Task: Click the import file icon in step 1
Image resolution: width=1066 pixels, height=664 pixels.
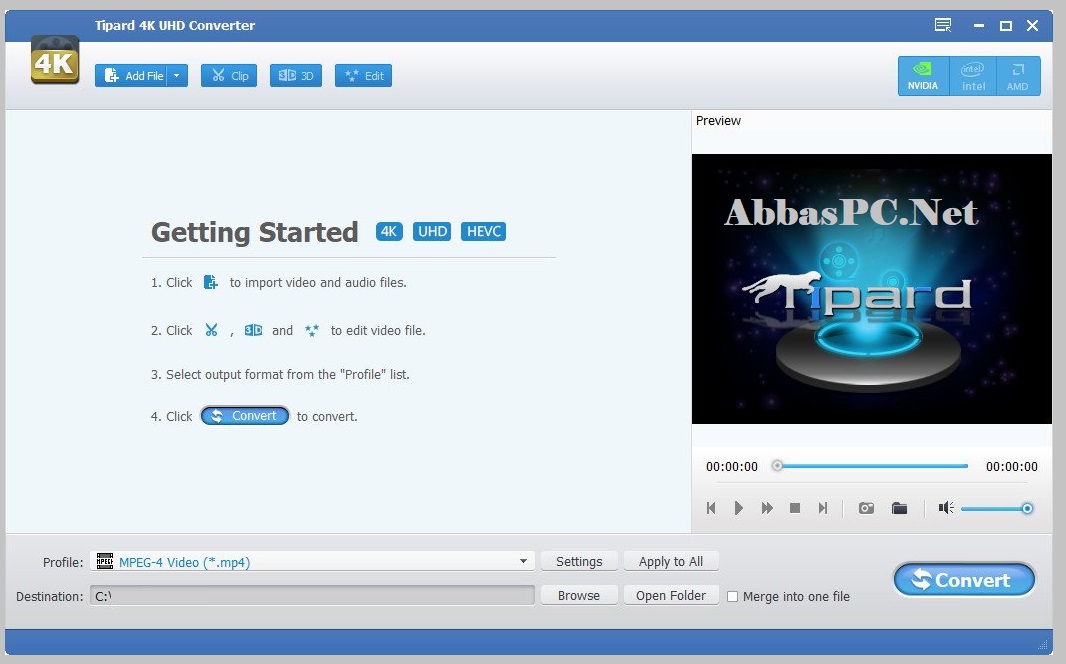Action: tap(211, 282)
